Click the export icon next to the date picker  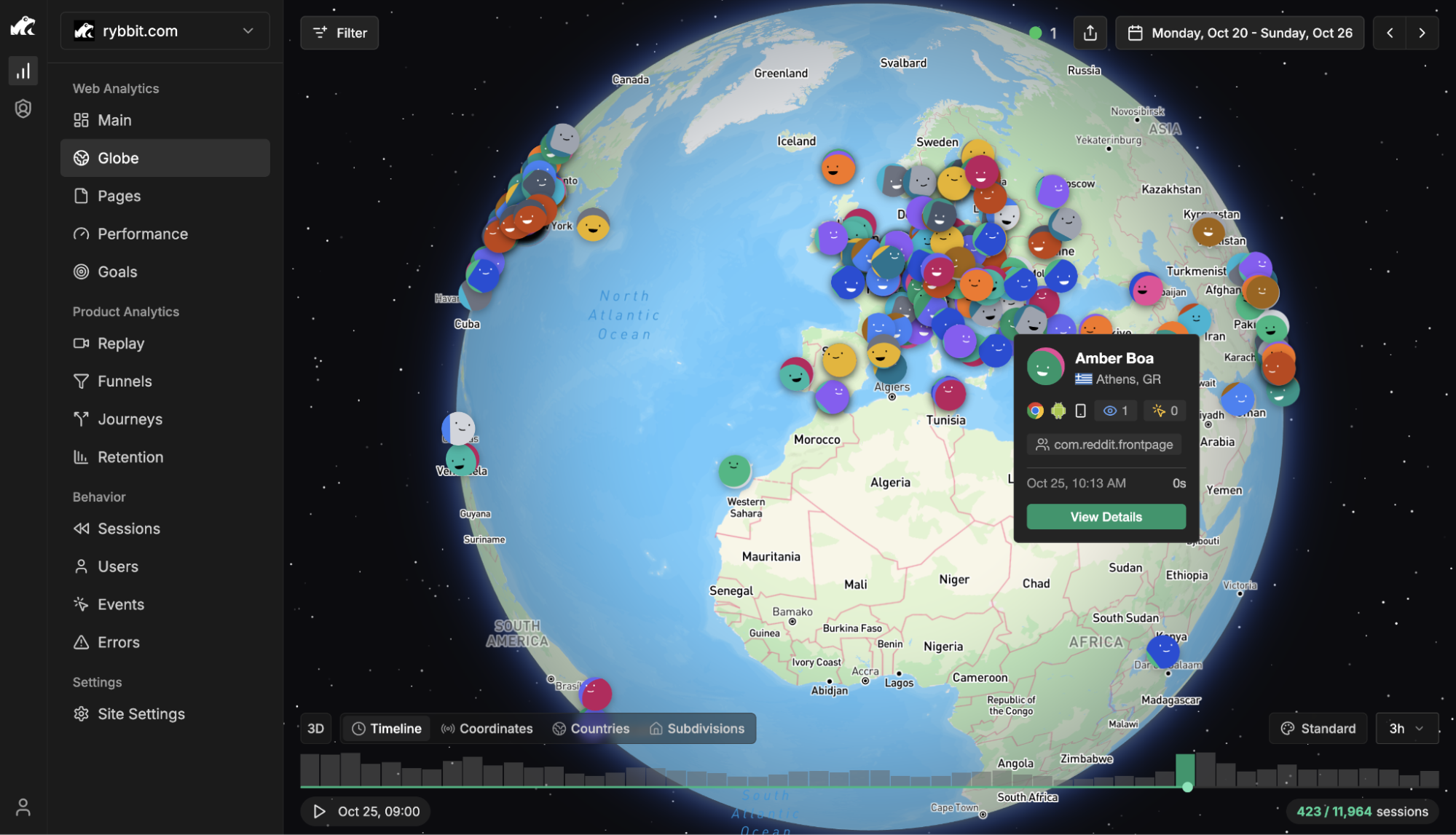click(x=1090, y=32)
